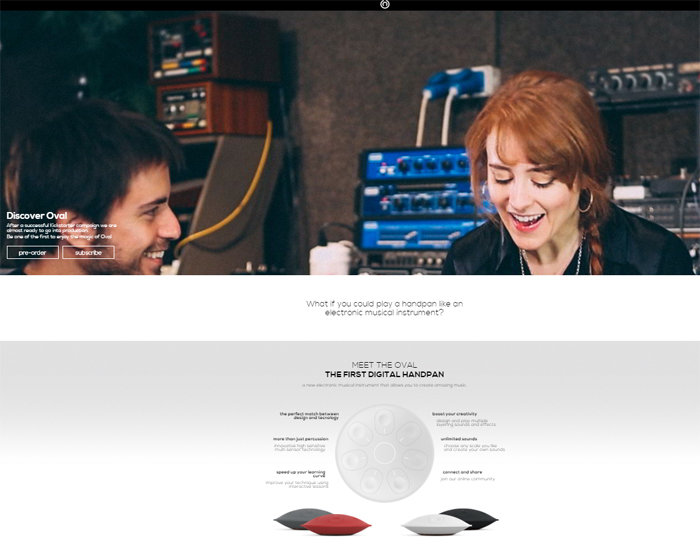Viewport: 700px width, 556px height.
Task: Click 'join our online community' text
Action: click(467, 479)
